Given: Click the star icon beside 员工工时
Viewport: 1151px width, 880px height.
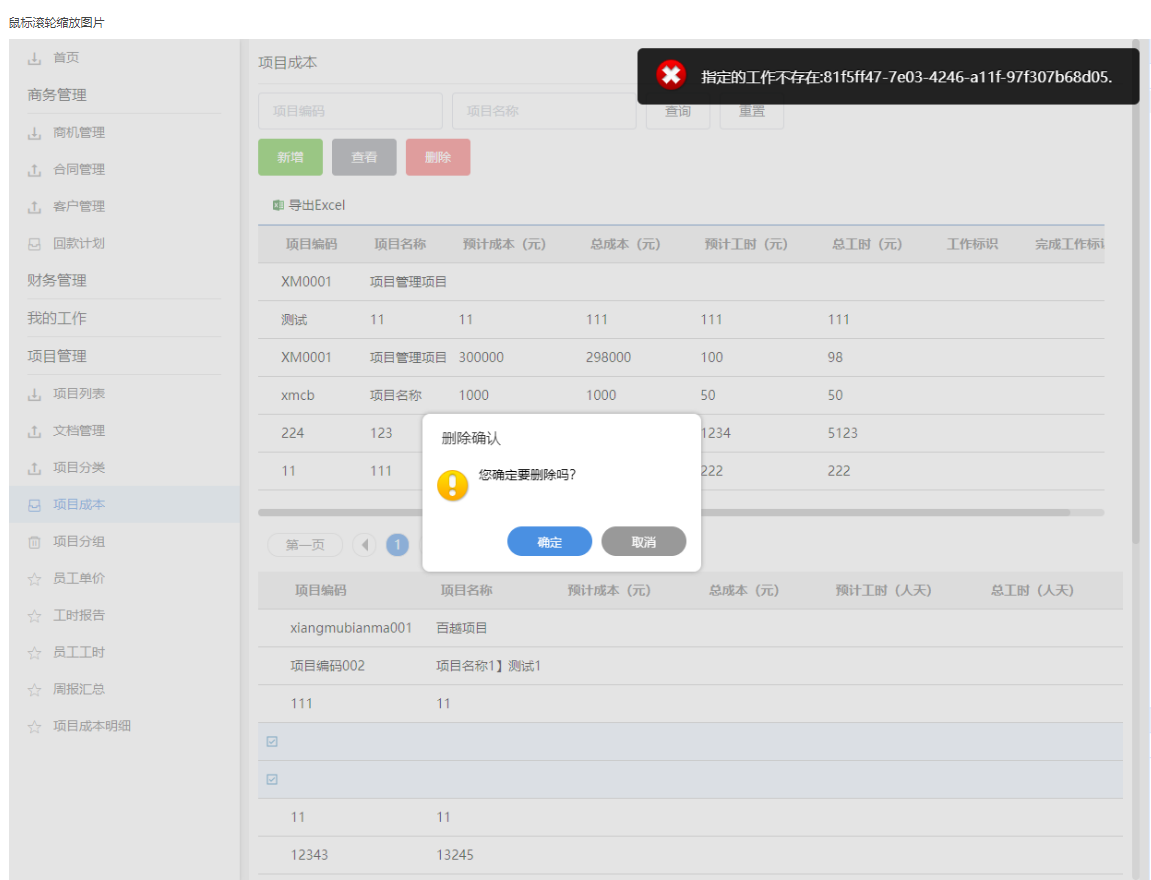Looking at the screenshot, I should click(34, 652).
